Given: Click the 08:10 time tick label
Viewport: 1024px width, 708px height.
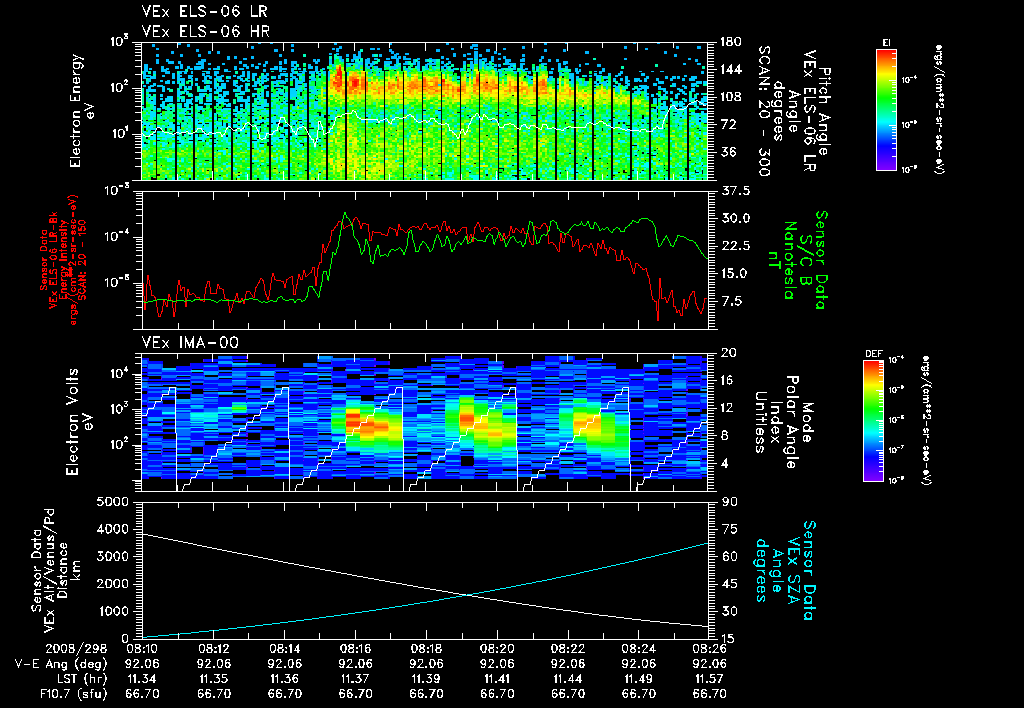Looking at the screenshot, I should coord(142,650).
